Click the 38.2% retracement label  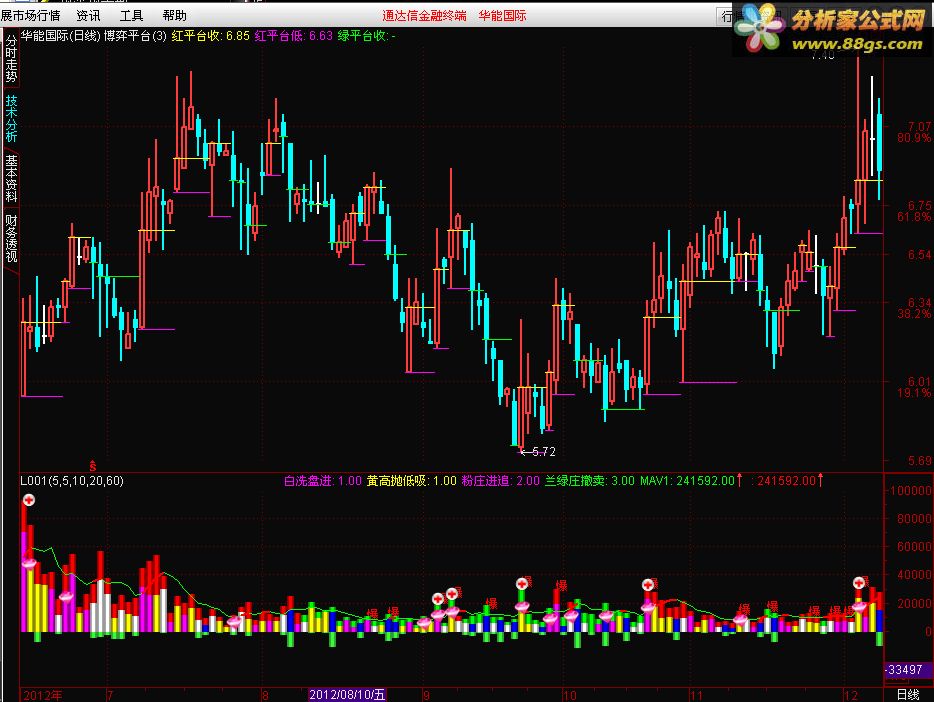tap(914, 314)
